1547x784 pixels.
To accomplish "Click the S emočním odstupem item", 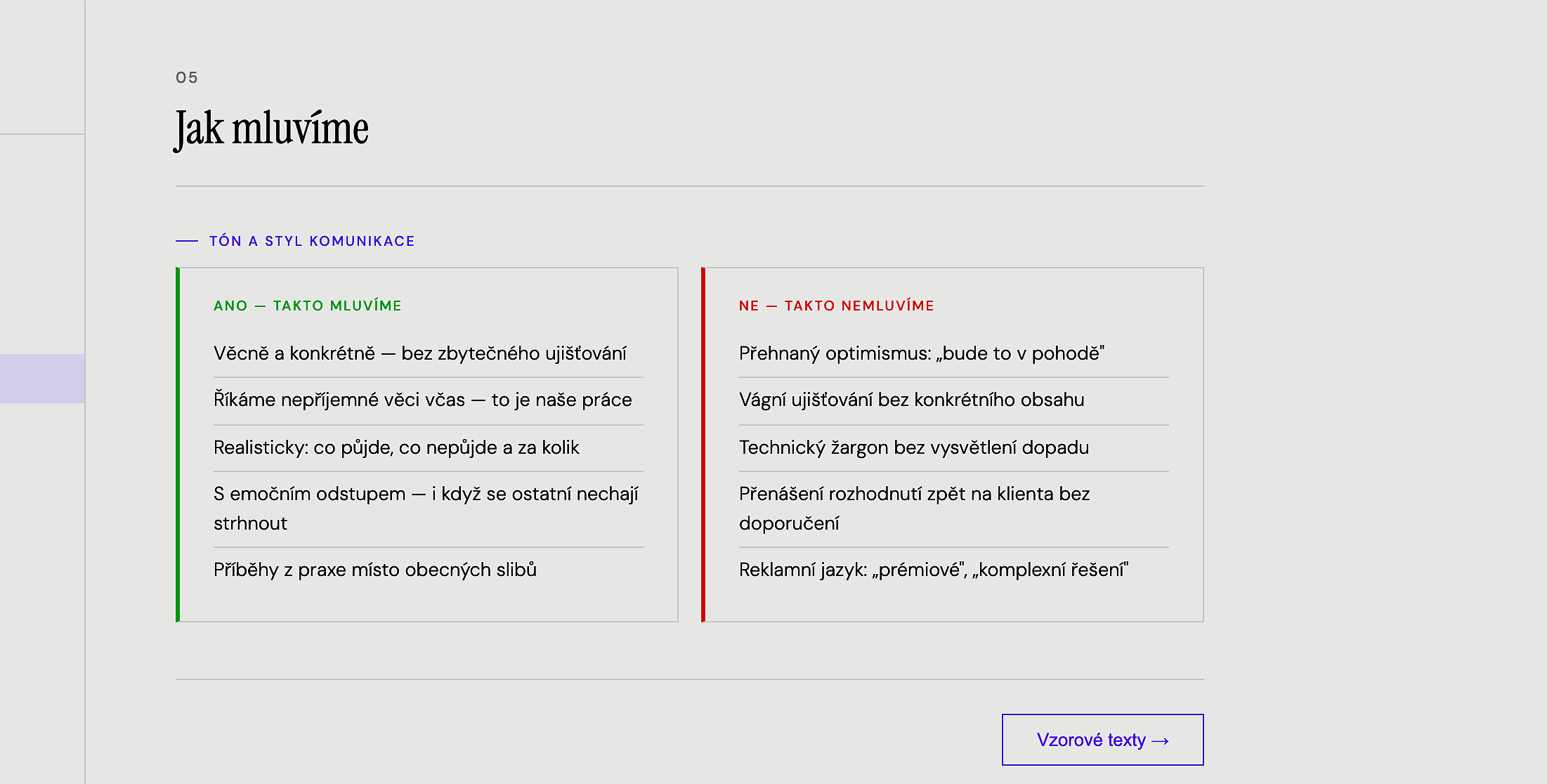I will coord(426,508).
